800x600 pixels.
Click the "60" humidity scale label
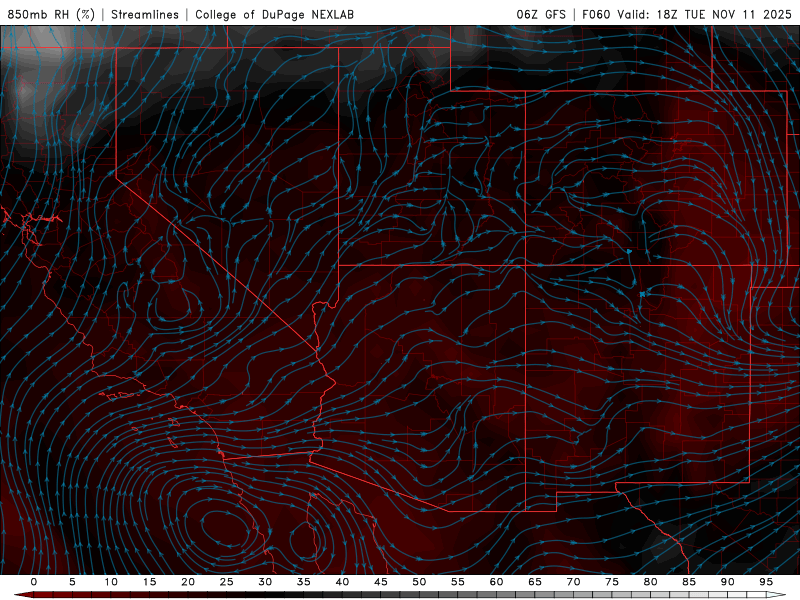(x=496, y=582)
